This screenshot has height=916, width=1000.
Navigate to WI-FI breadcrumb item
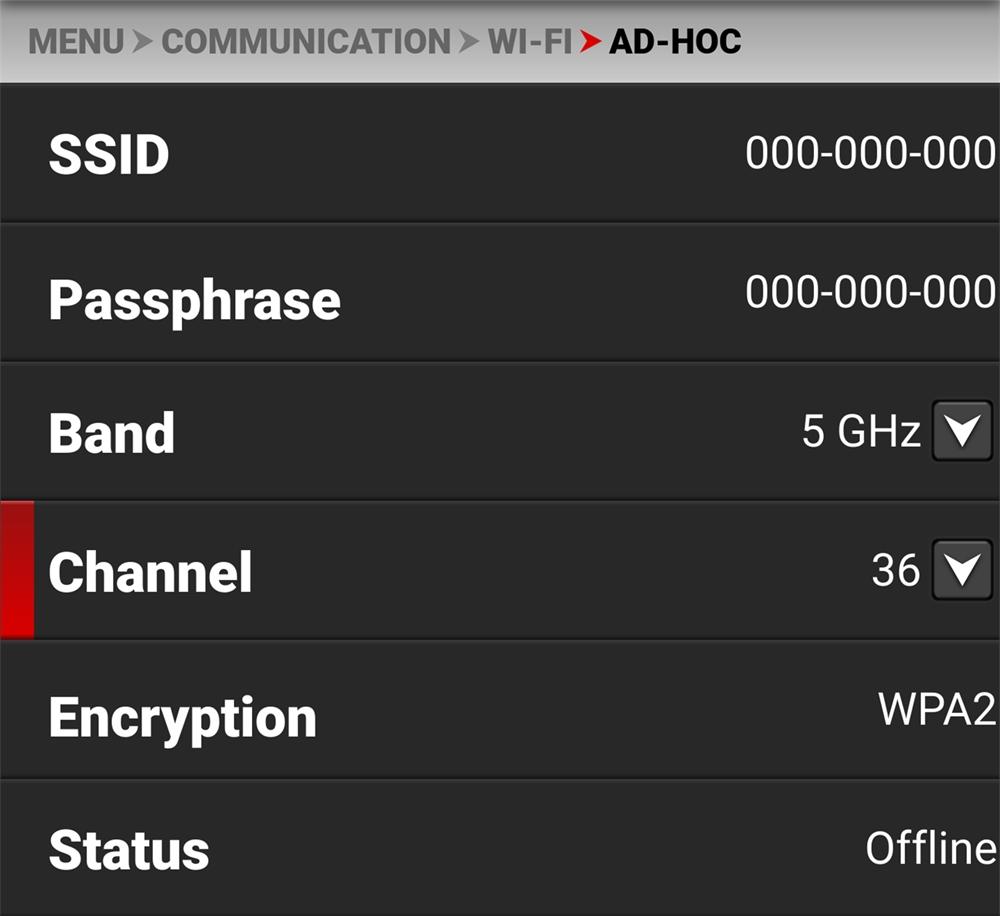(x=529, y=42)
